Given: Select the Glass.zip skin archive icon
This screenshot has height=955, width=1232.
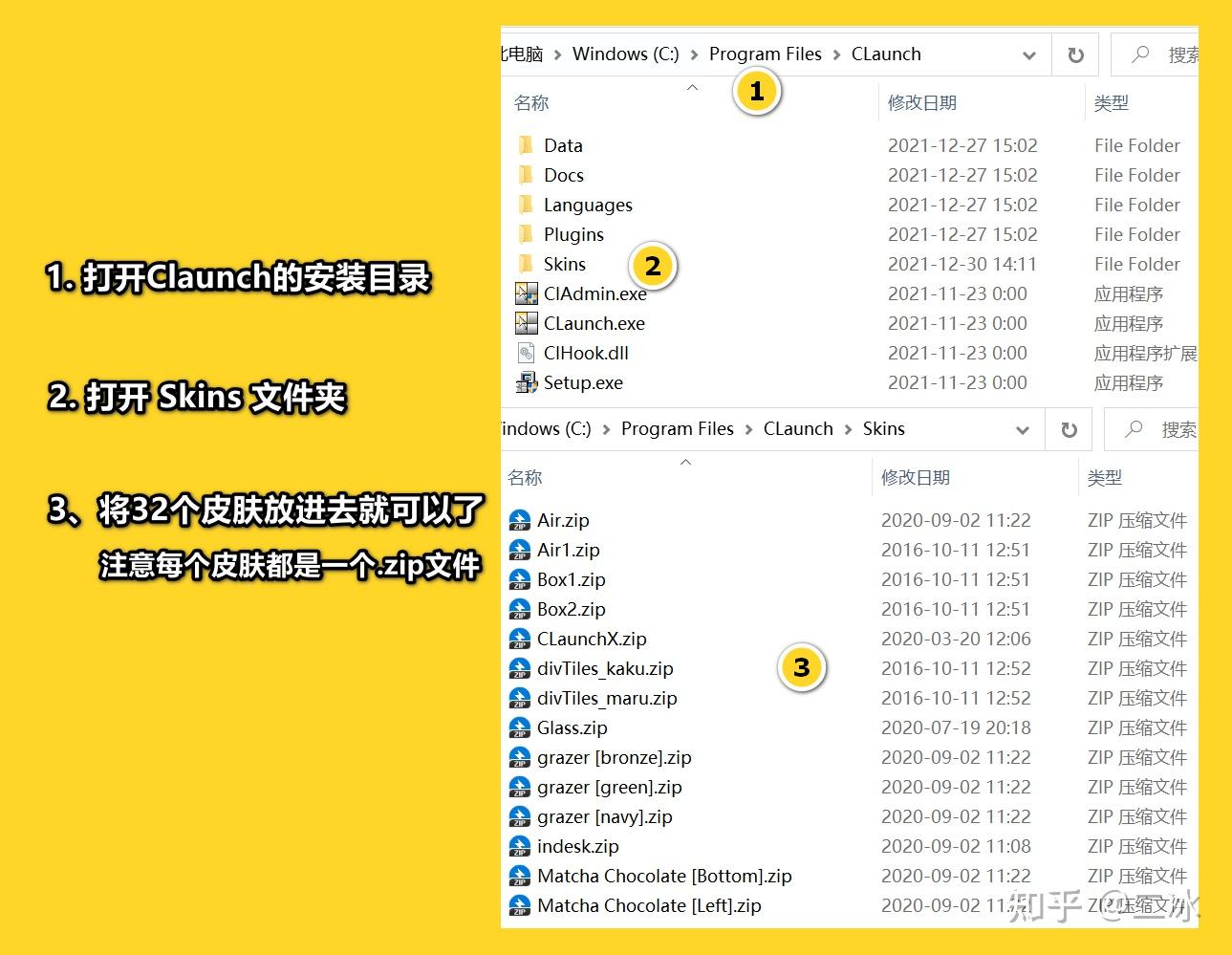Looking at the screenshot, I should 519,727.
